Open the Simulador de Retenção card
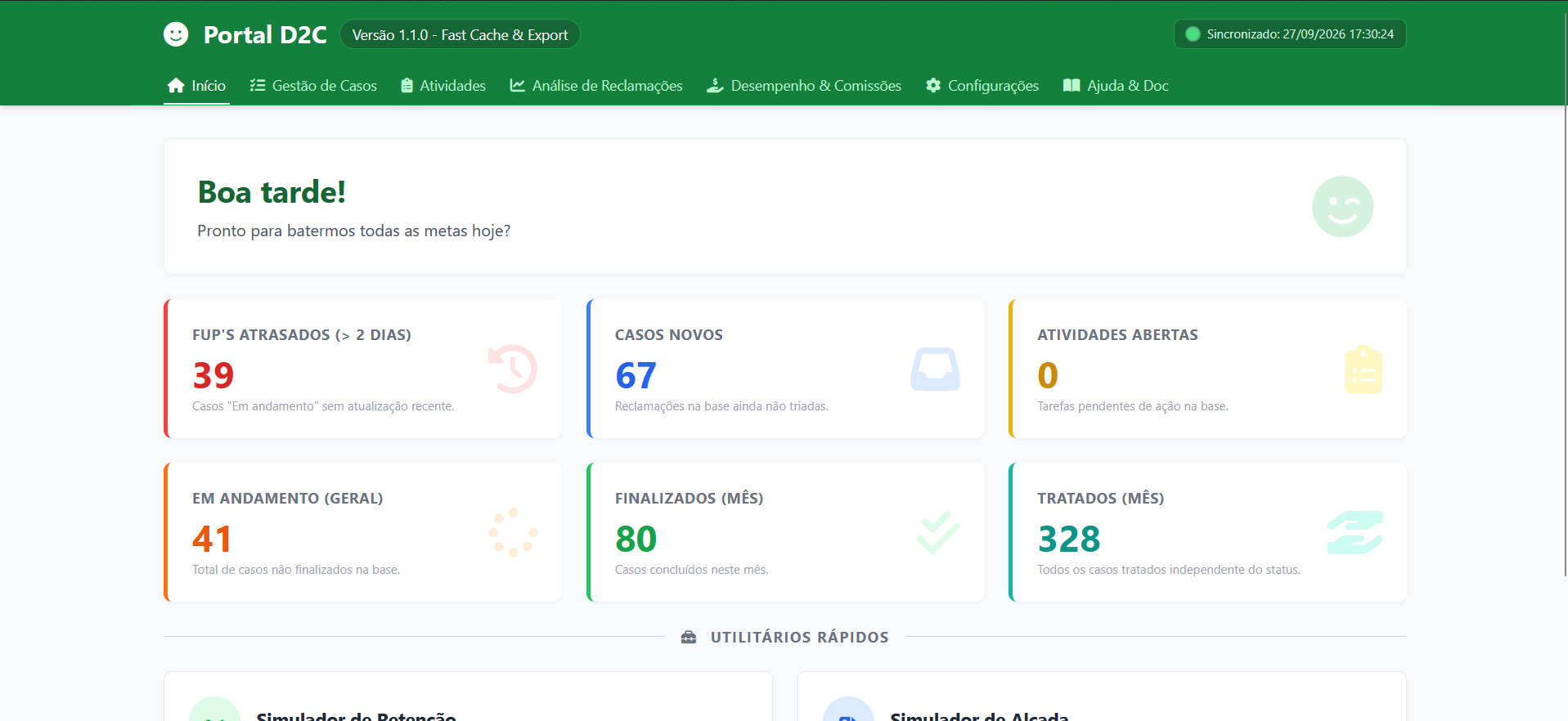1568x721 pixels. point(468,696)
